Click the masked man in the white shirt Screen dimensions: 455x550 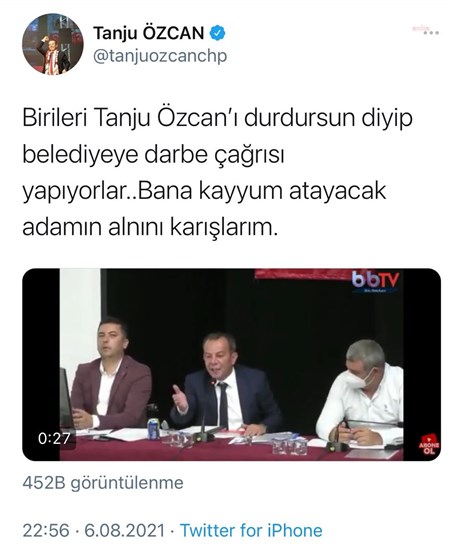click(361, 393)
